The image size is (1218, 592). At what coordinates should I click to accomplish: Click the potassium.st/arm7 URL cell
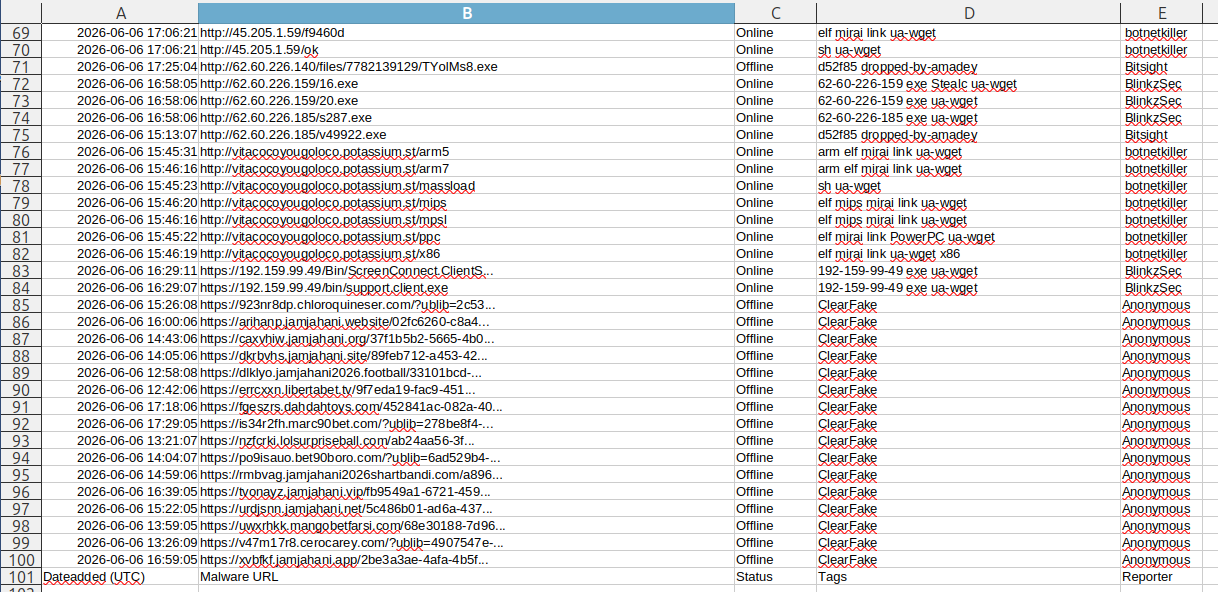(x=466, y=169)
